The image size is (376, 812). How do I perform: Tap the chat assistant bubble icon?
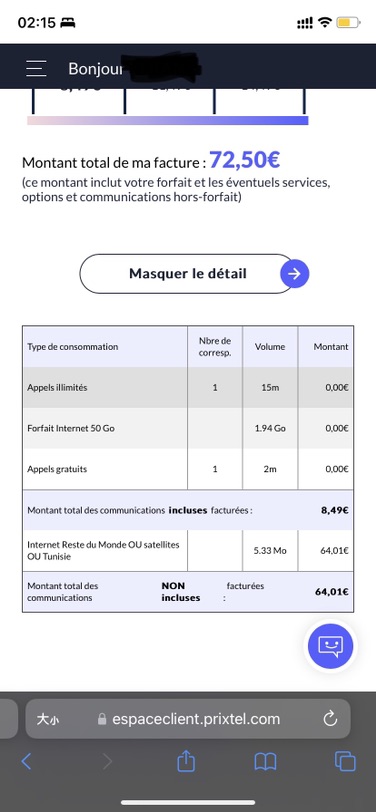(330, 646)
